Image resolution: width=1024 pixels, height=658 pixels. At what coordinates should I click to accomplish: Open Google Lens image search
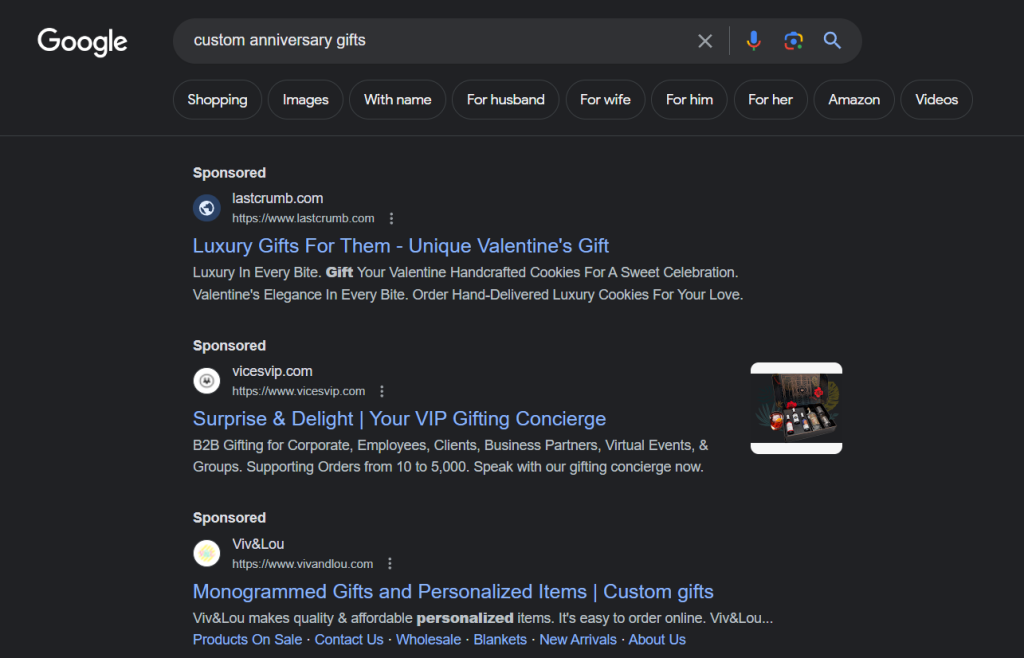pyautogui.click(x=793, y=40)
